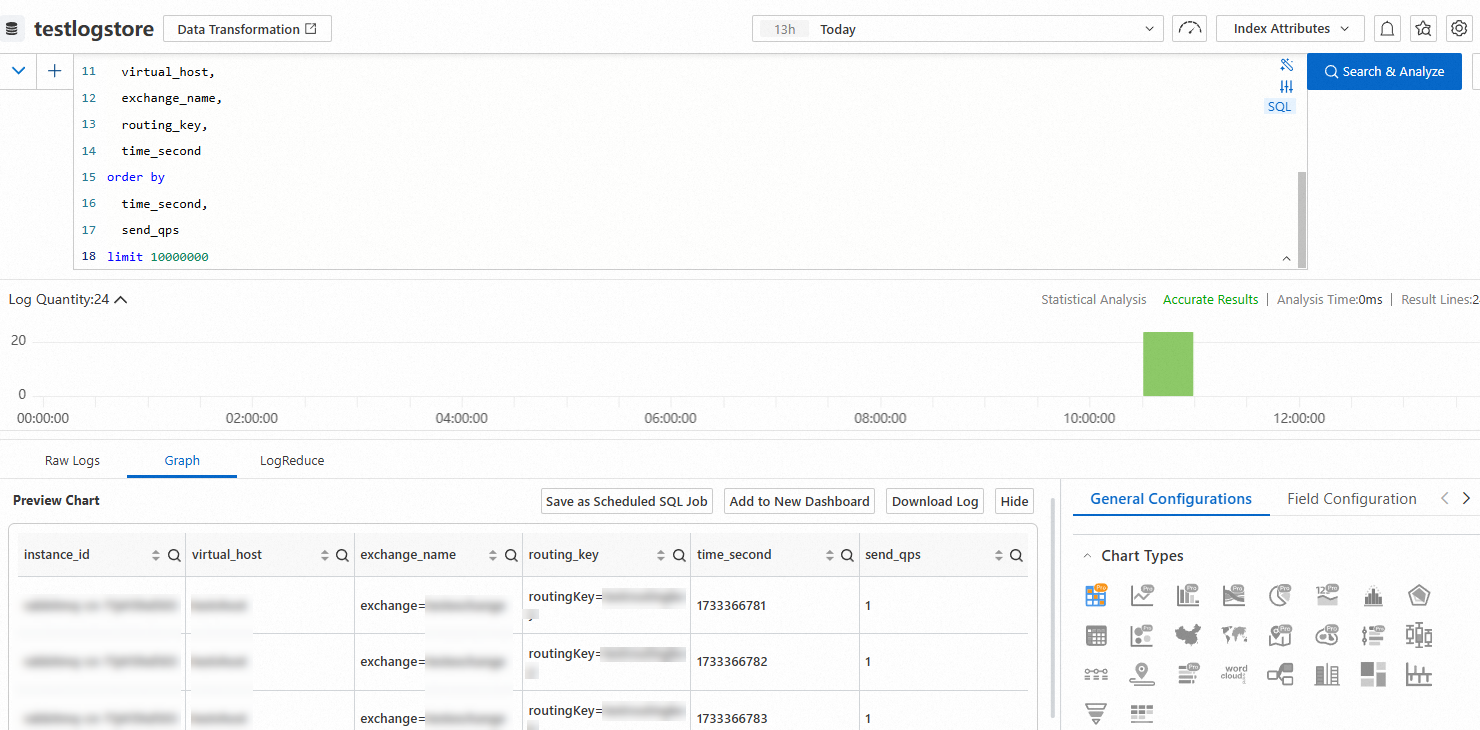The width and height of the screenshot is (1480, 730).
Task: Select the word cloud chart type
Action: click(1234, 675)
